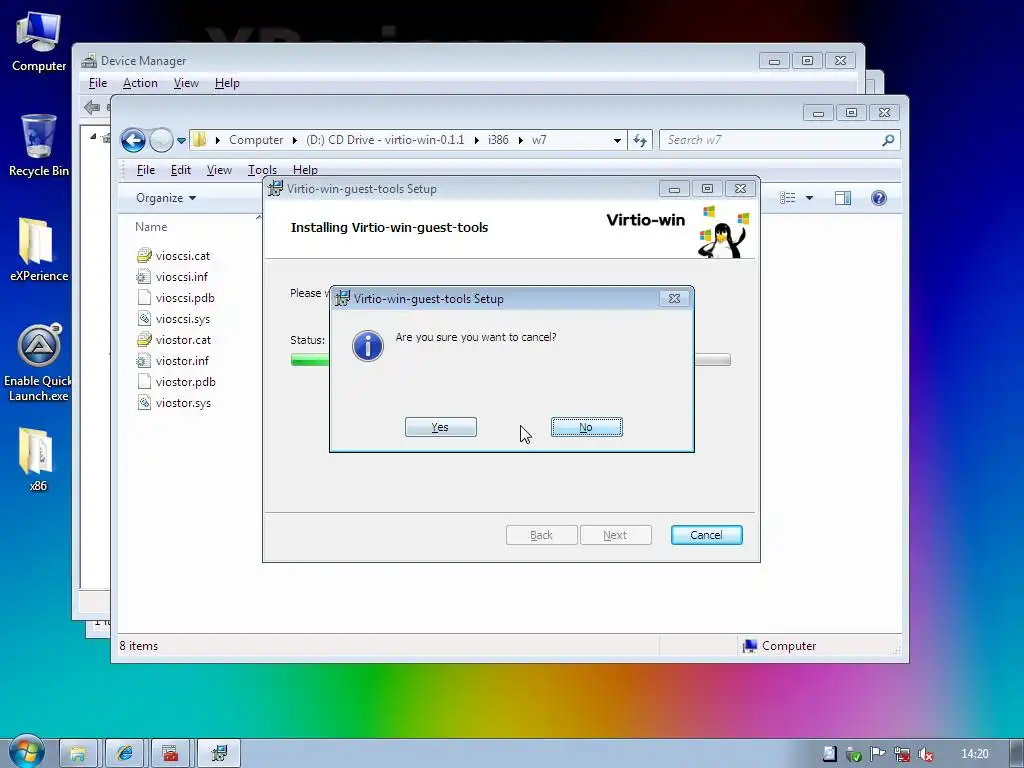
Task: Click the blue Help icon in Explorer
Action: tap(879, 198)
